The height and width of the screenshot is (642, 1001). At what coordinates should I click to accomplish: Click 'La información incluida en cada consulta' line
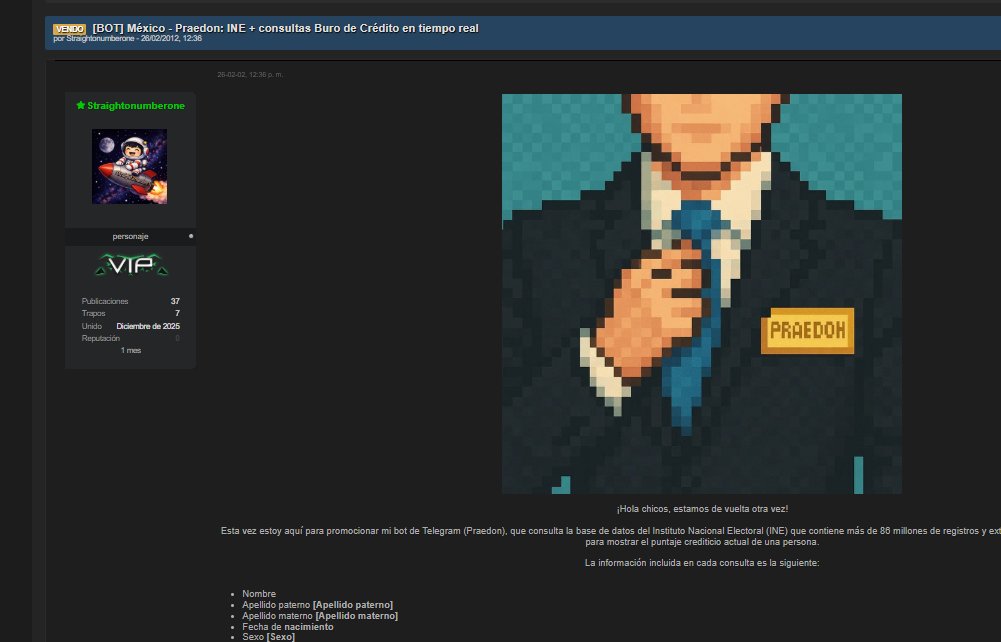coord(702,563)
